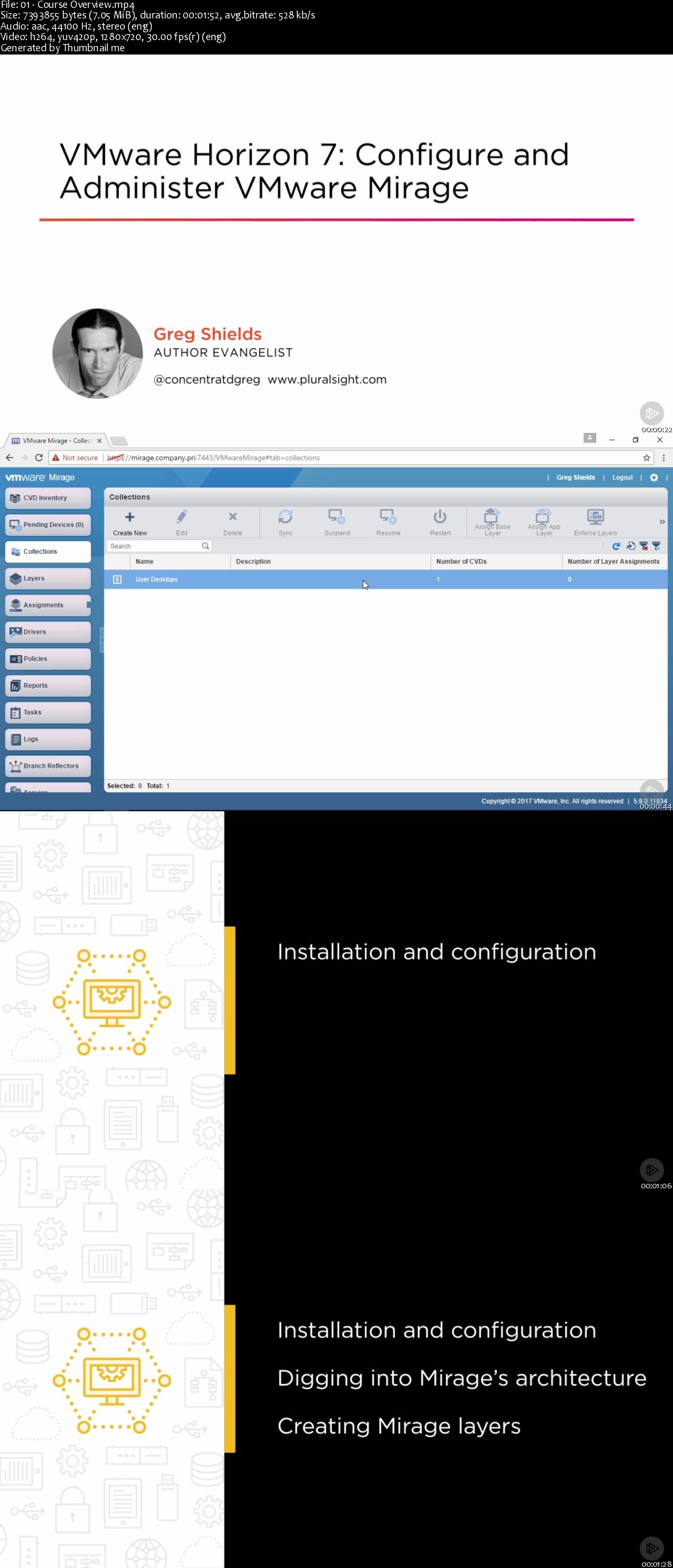Click the blue filter funnel icon
This screenshot has width=673, height=1568.
pos(657,546)
